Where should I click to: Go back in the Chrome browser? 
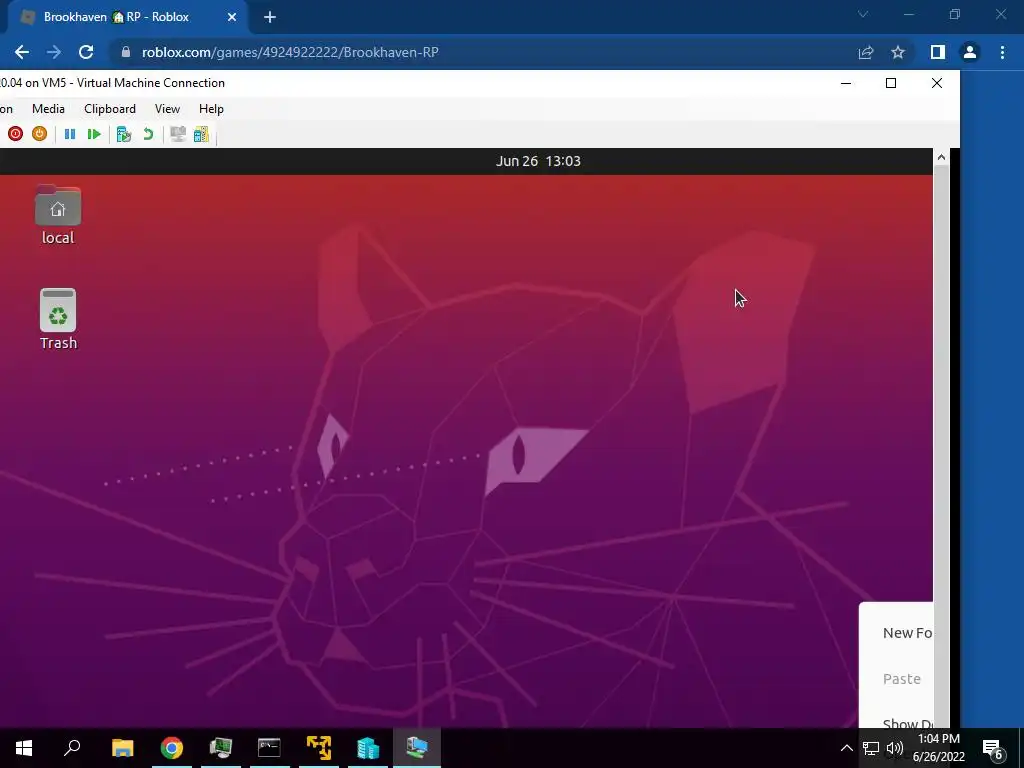[22, 52]
